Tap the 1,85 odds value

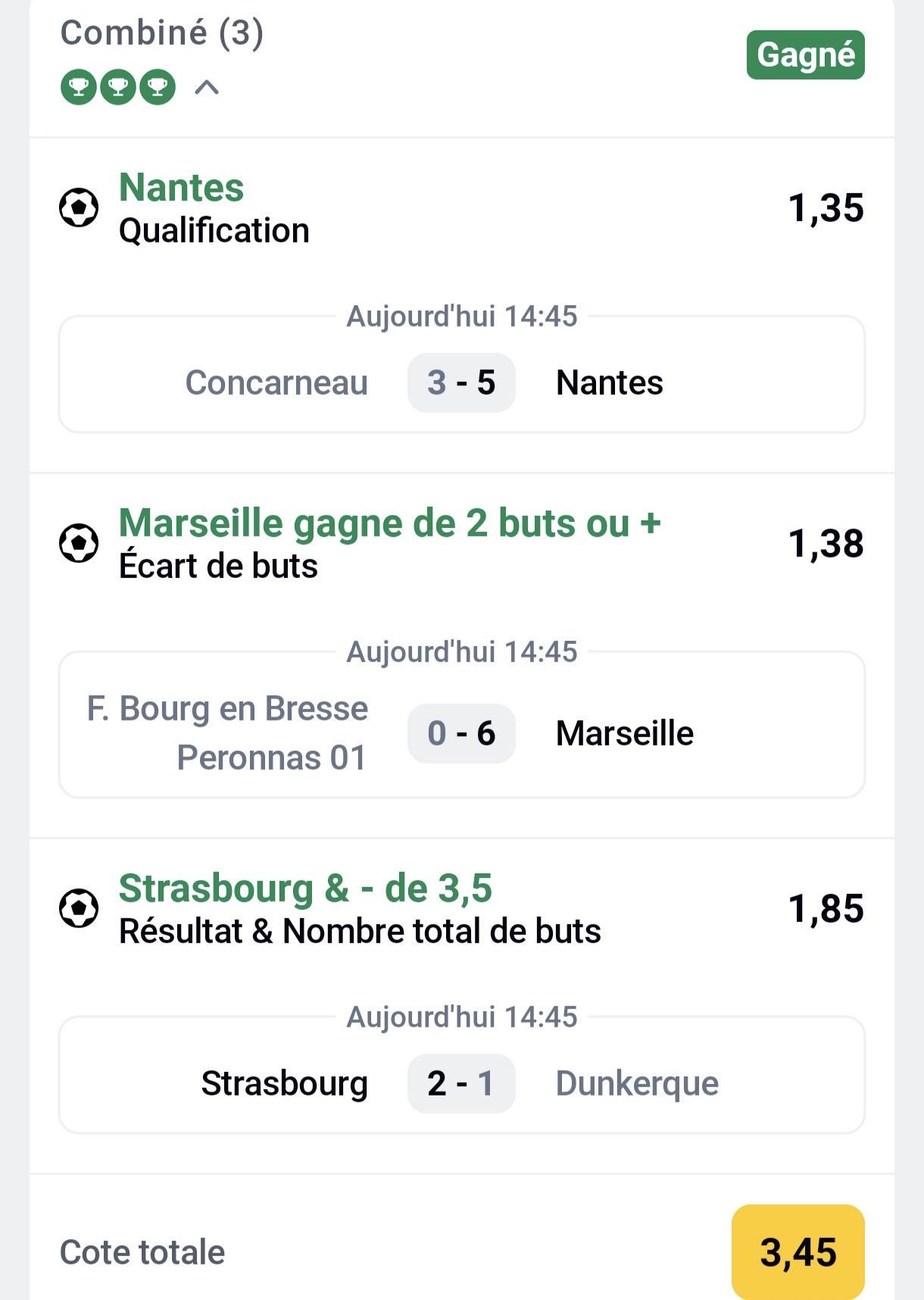click(826, 908)
